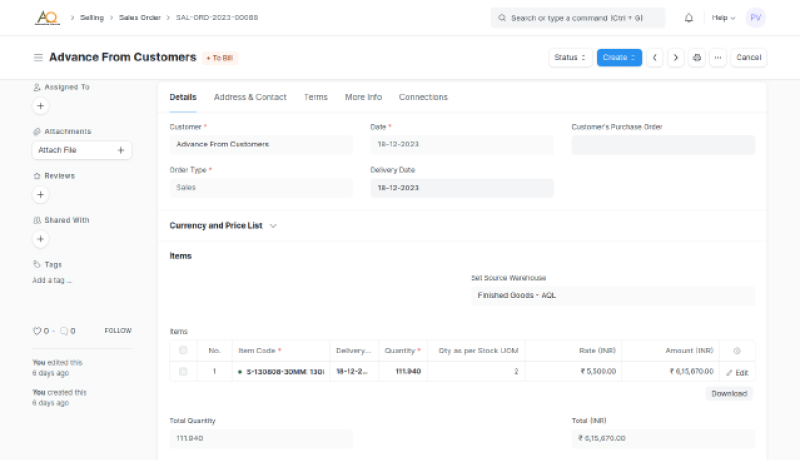Screen dimensions: 800x460
Task: Check the row 1 item checkbox
Action: tap(183, 372)
